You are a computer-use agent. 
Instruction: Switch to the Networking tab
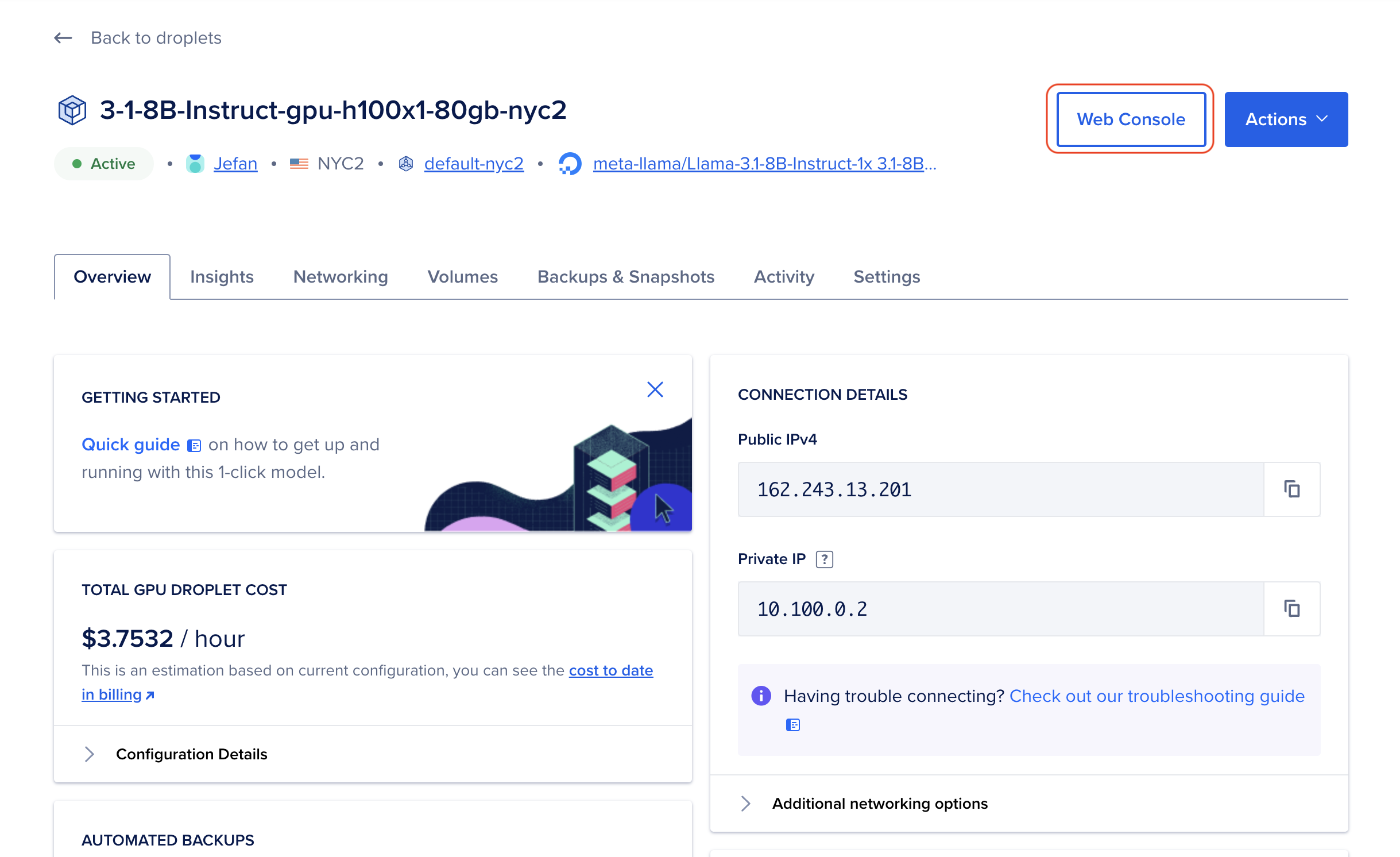340,276
